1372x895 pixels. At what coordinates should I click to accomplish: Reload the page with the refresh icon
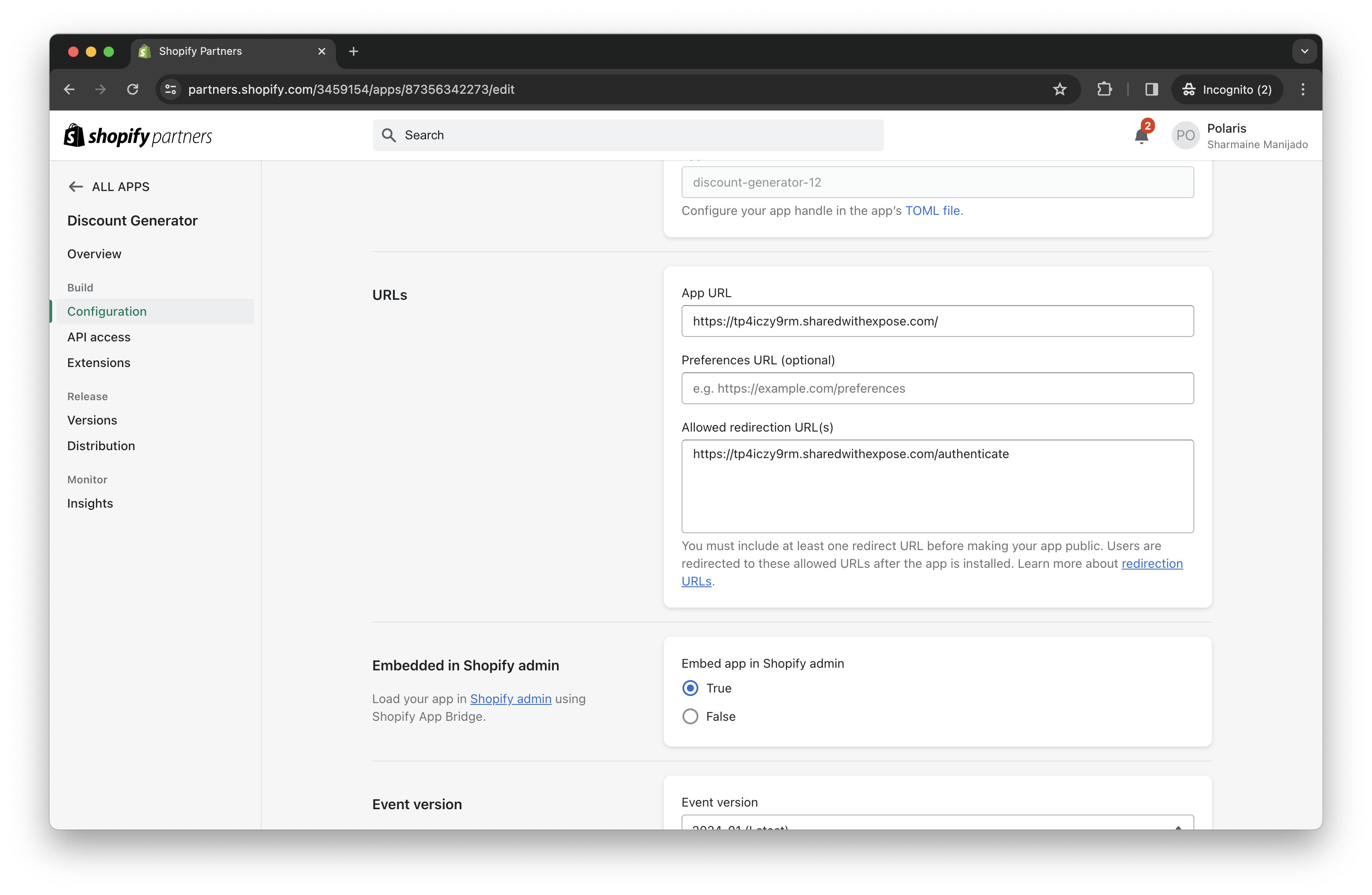coord(133,89)
